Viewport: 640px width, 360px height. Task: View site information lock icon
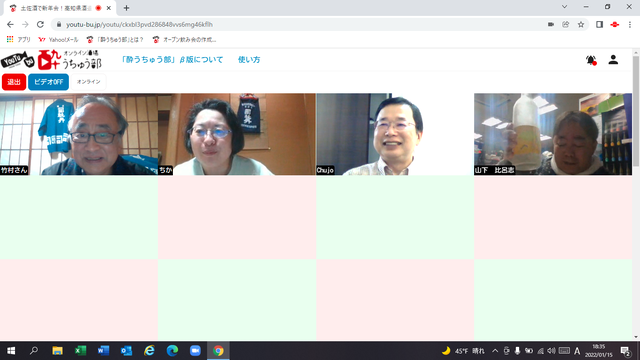59,24
